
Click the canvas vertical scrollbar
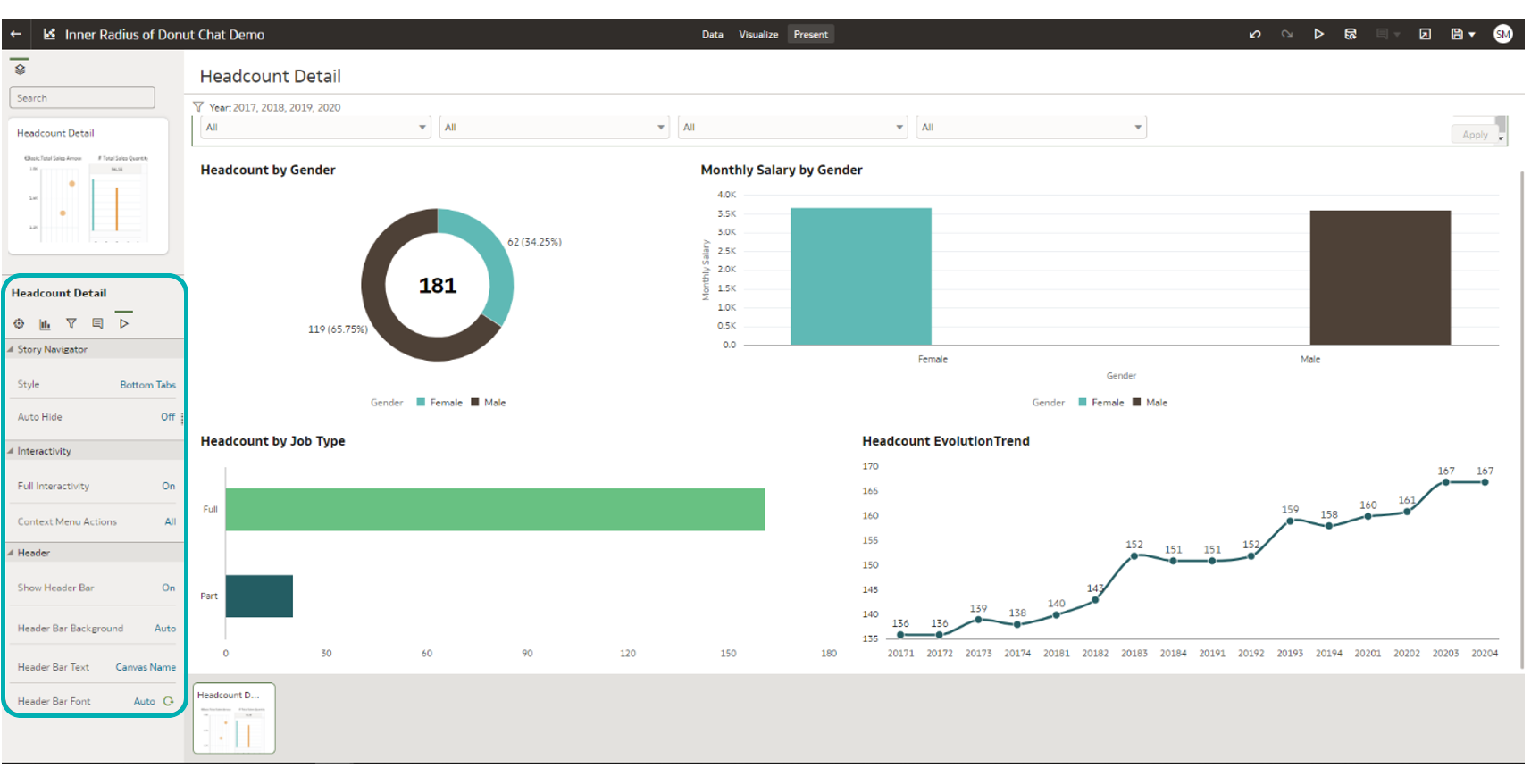click(x=1521, y=420)
